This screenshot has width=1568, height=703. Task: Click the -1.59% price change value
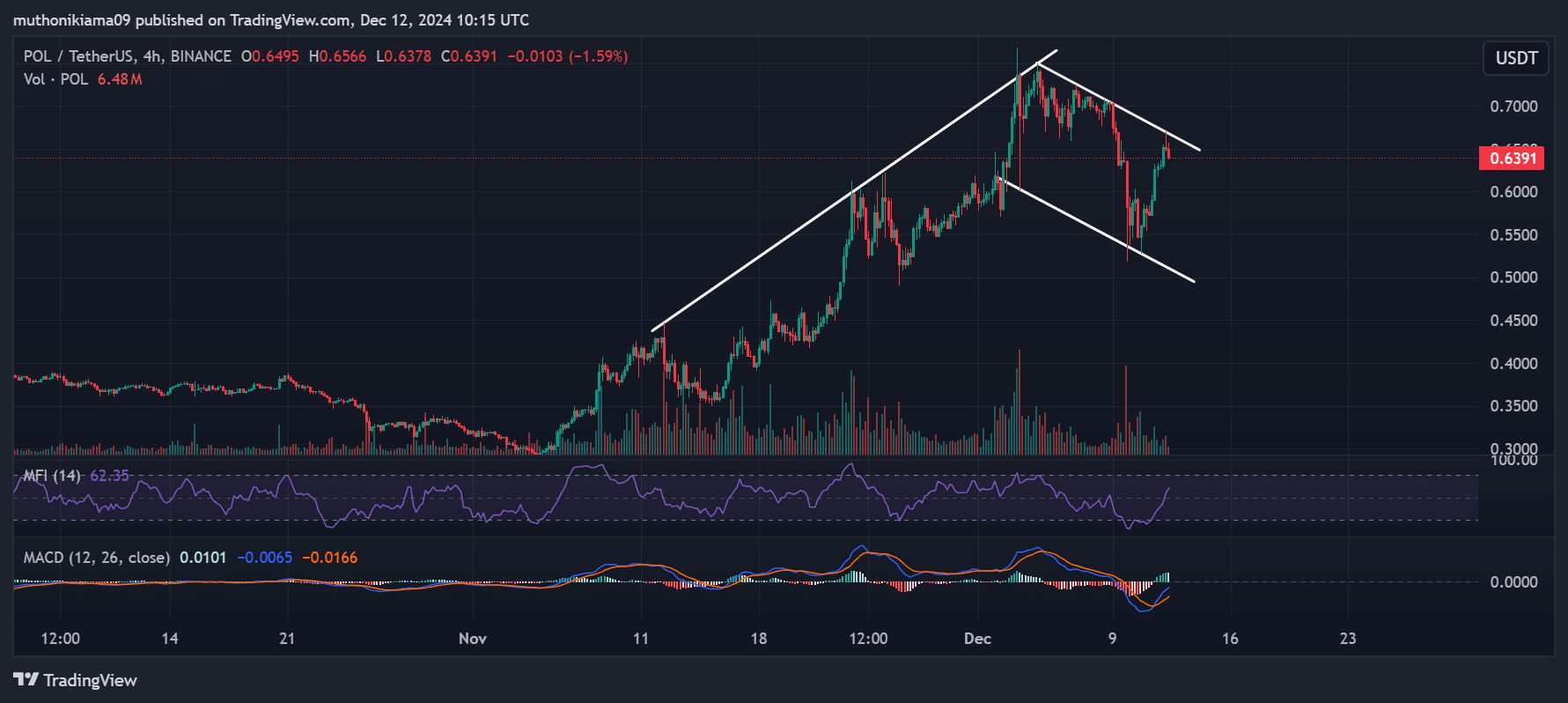pos(599,56)
